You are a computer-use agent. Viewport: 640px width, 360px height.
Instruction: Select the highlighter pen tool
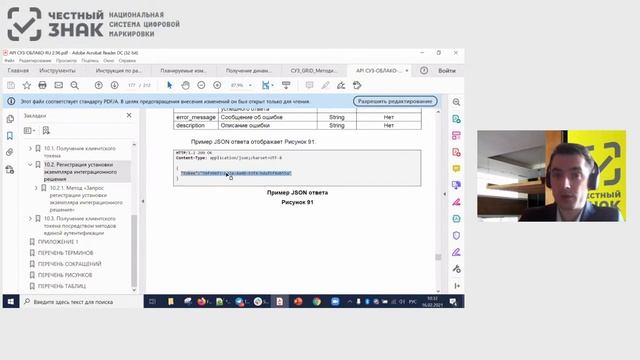(325, 85)
